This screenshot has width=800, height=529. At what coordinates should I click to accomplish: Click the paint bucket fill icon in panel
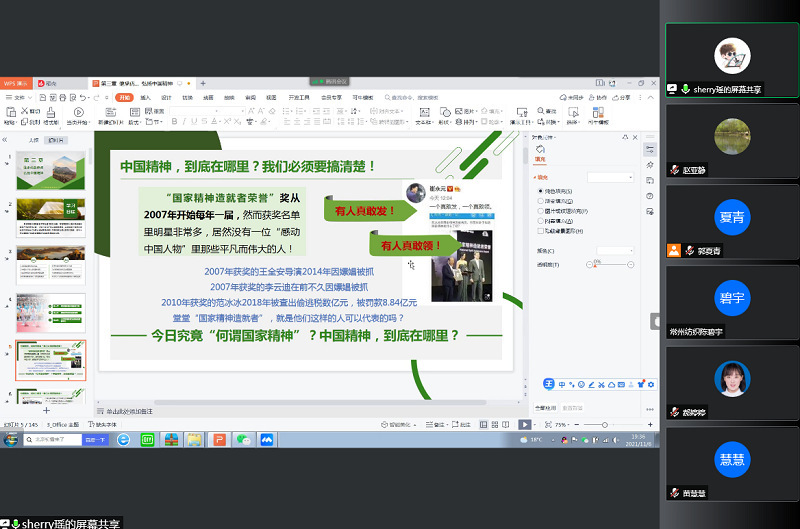point(541,148)
